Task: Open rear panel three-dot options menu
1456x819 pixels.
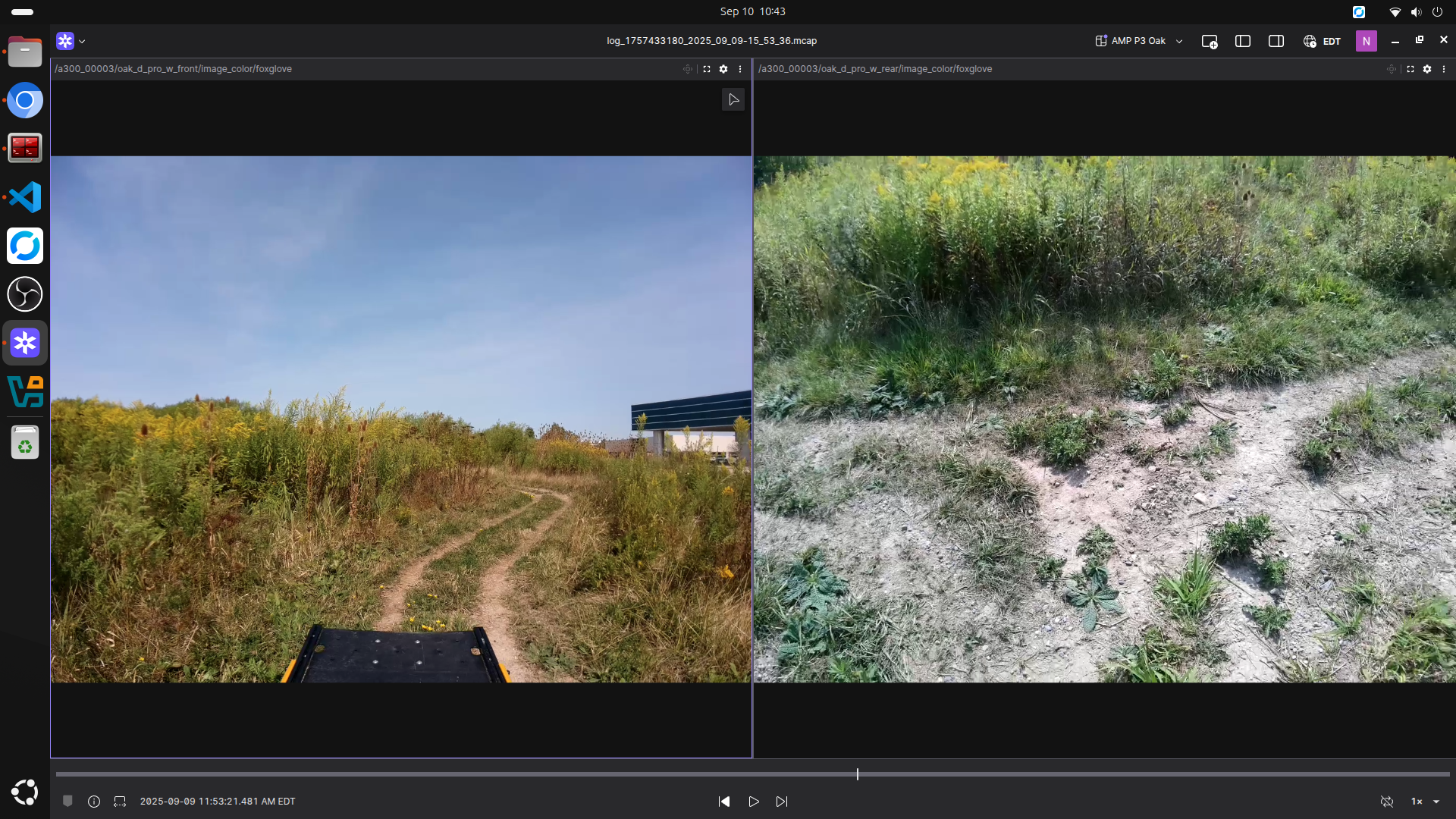Action: tap(1444, 69)
